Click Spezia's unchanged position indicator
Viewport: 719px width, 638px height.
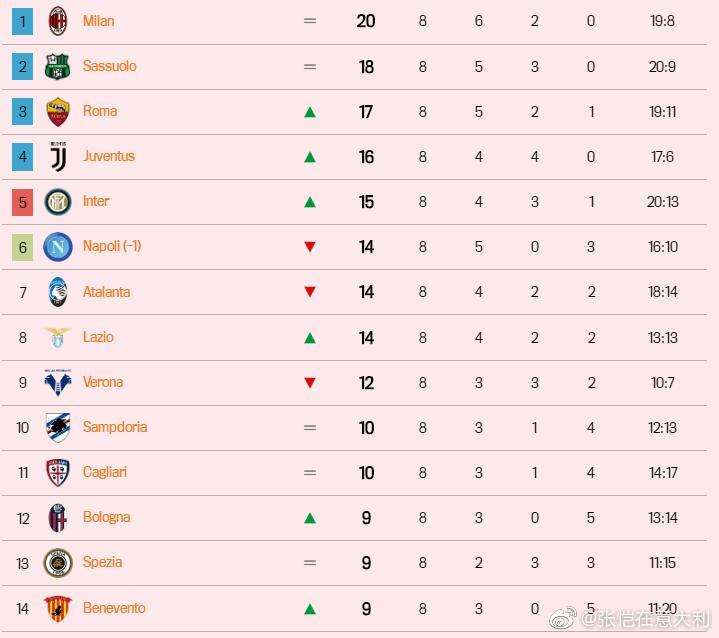pos(310,563)
